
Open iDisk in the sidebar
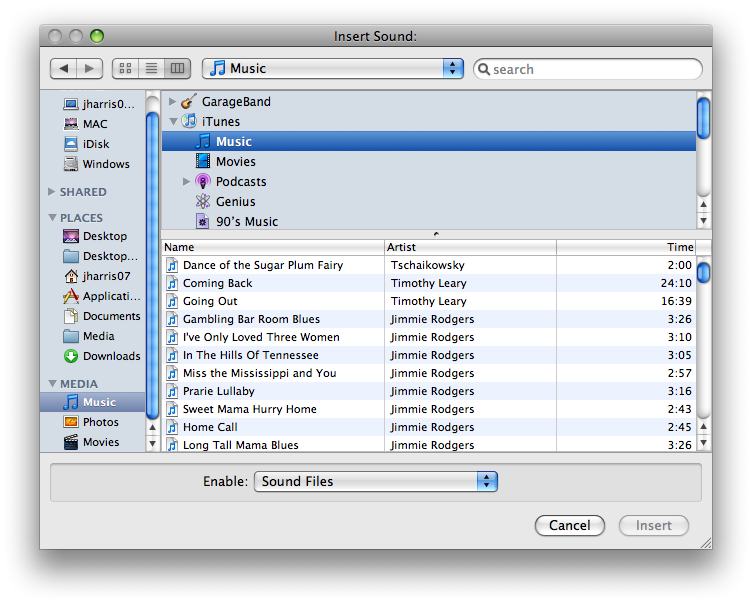click(x=96, y=144)
